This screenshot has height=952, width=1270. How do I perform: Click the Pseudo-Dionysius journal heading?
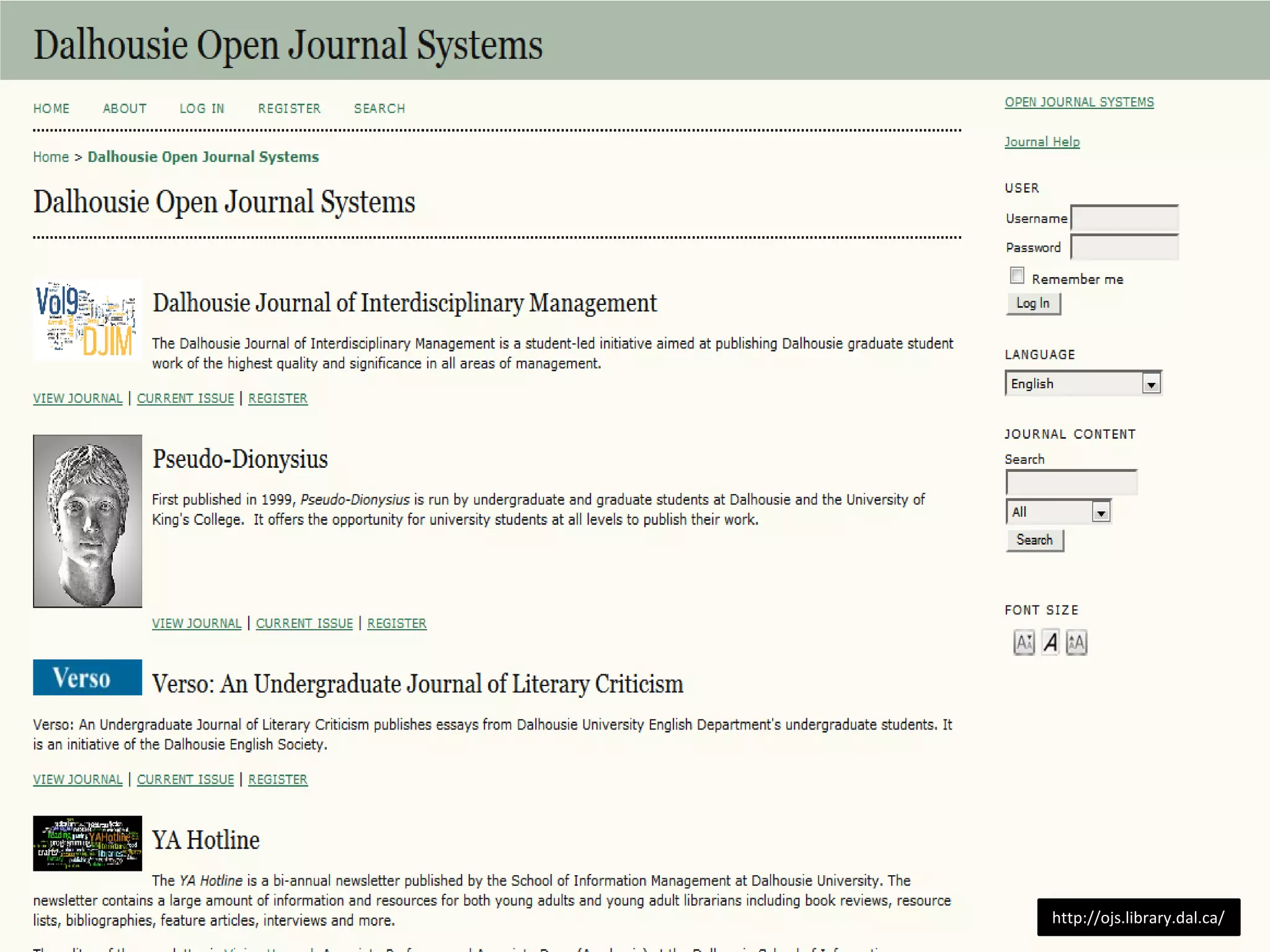[x=240, y=459]
